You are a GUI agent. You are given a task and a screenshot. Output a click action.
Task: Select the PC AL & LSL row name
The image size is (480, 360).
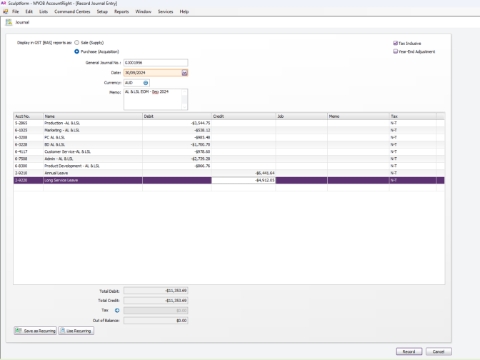[55, 138]
